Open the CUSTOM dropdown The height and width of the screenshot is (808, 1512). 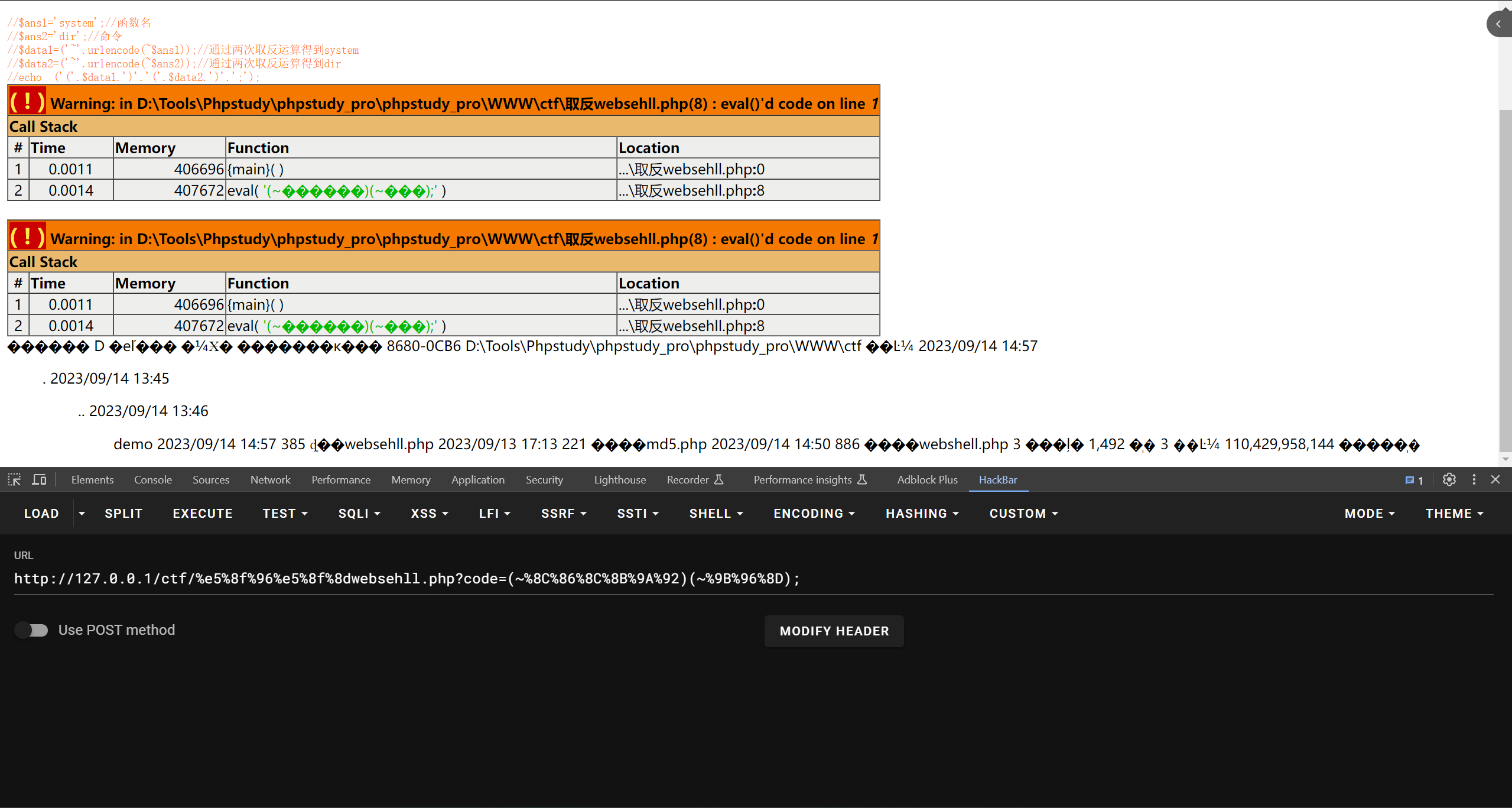1023,514
